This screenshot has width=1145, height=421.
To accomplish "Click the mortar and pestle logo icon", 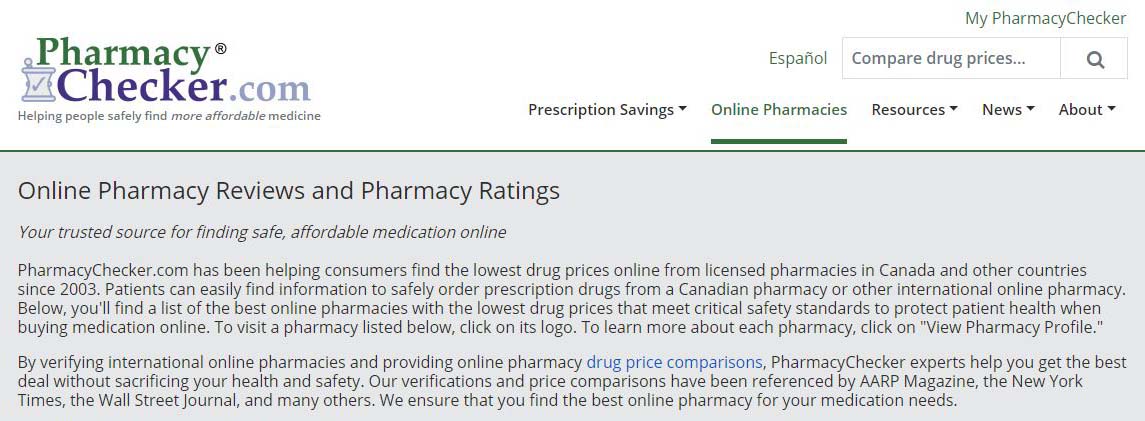I will click(38, 80).
